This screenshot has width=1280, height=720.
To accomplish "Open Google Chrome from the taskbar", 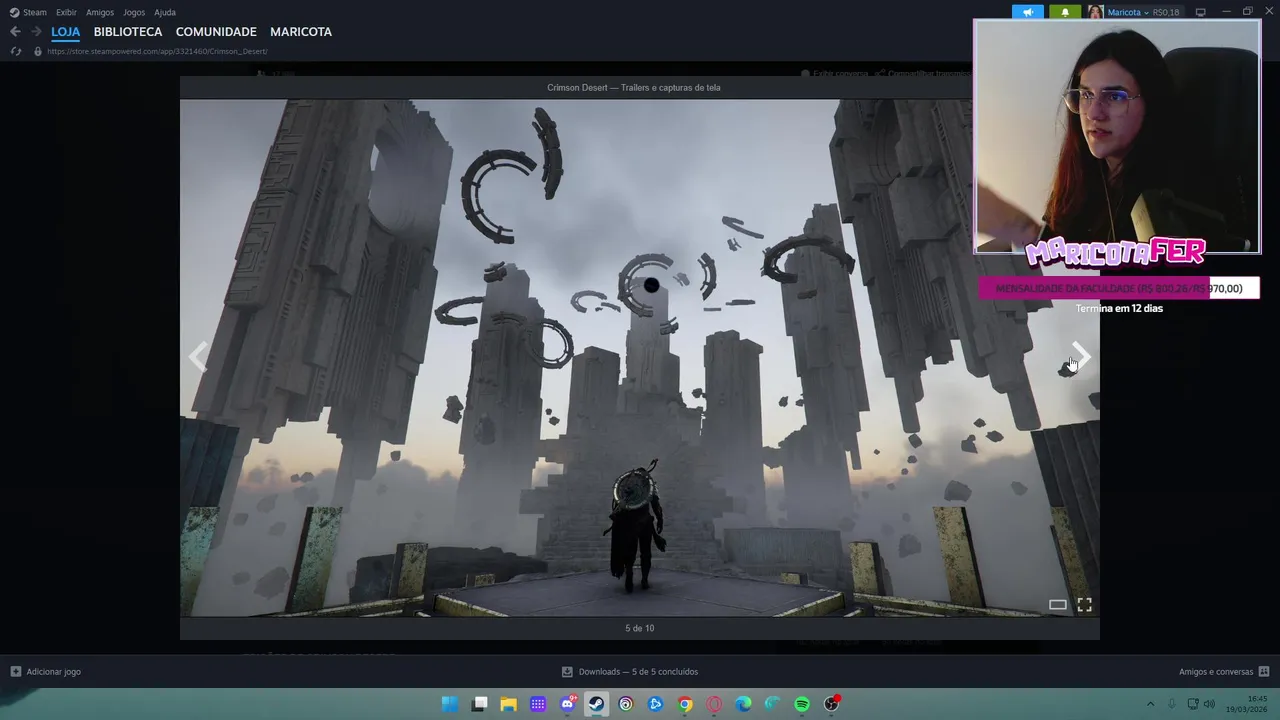I will pos(685,704).
